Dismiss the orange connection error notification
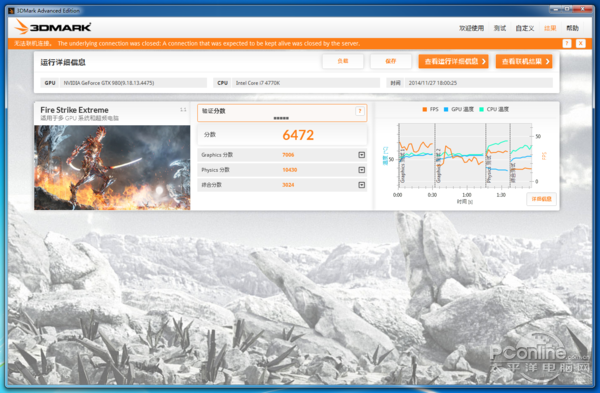The width and height of the screenshot is (600, 393). 580,43
